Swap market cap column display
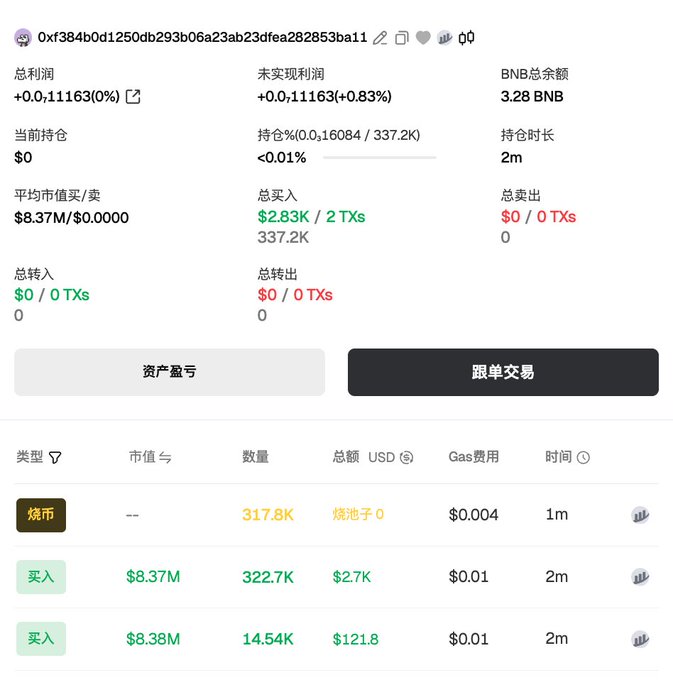Screen dimensions: 673x680 (165, 457)
